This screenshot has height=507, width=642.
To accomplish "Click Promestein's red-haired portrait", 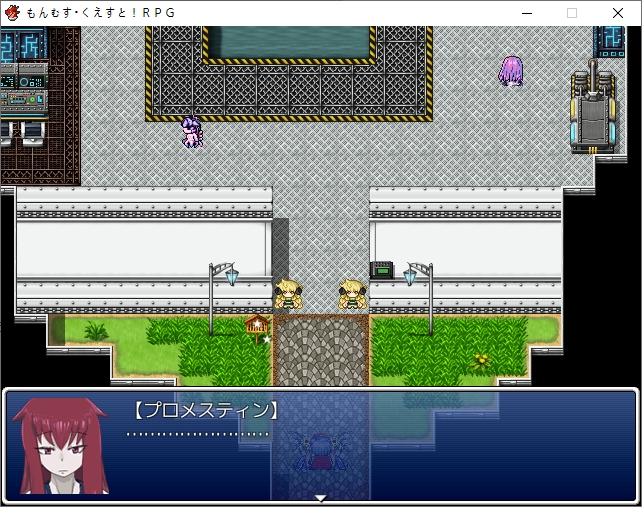I will [61, 446].
